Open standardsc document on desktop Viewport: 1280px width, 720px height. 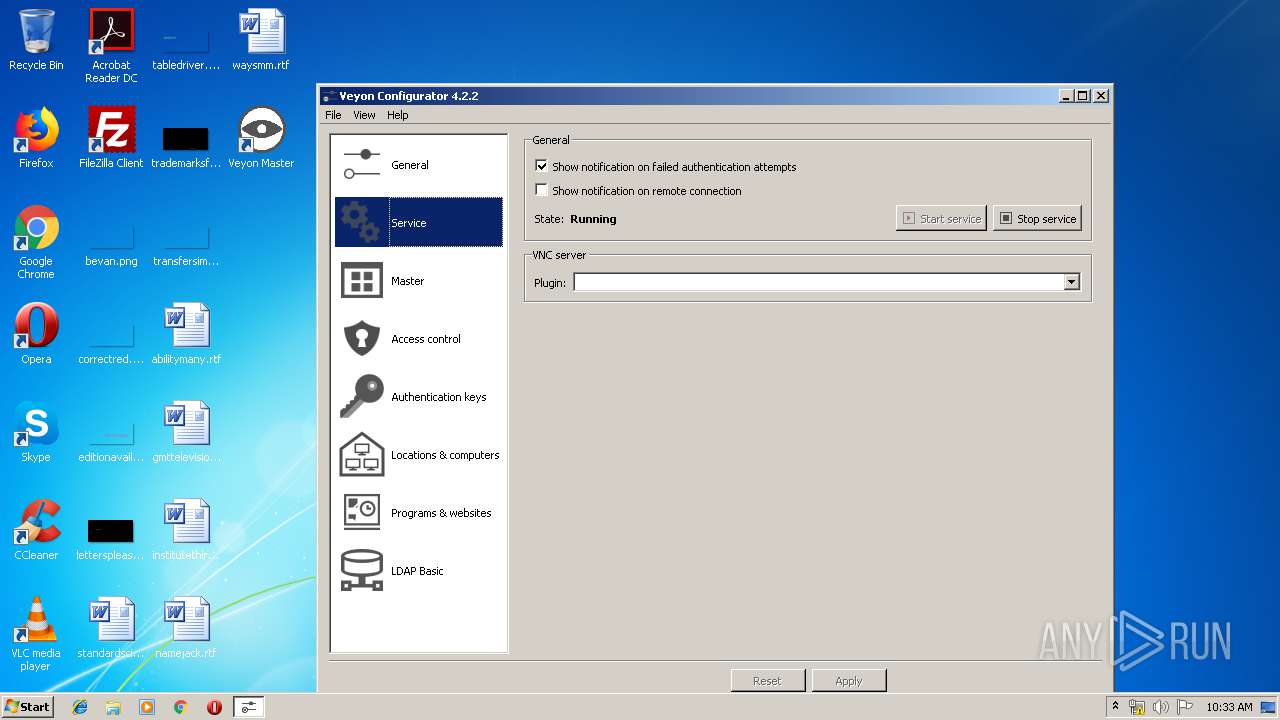(x=111, y=628)
